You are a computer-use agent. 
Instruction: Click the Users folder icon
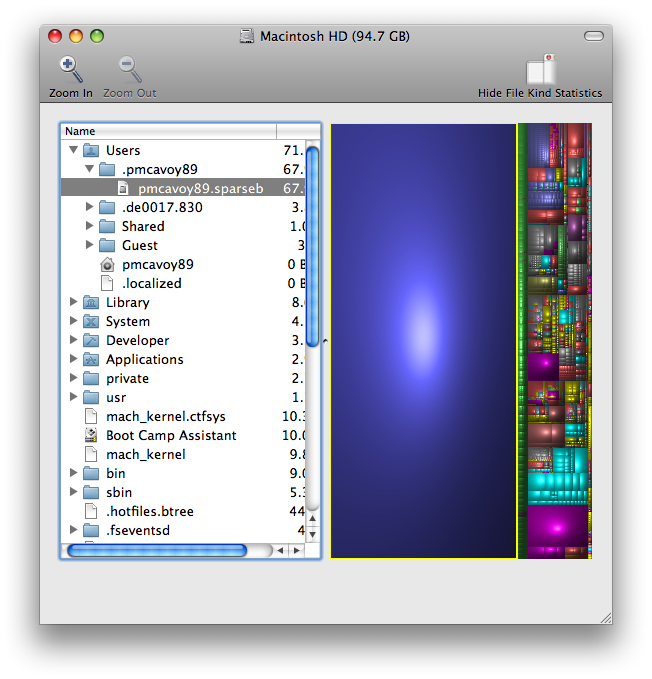click(x=91, y=150)
